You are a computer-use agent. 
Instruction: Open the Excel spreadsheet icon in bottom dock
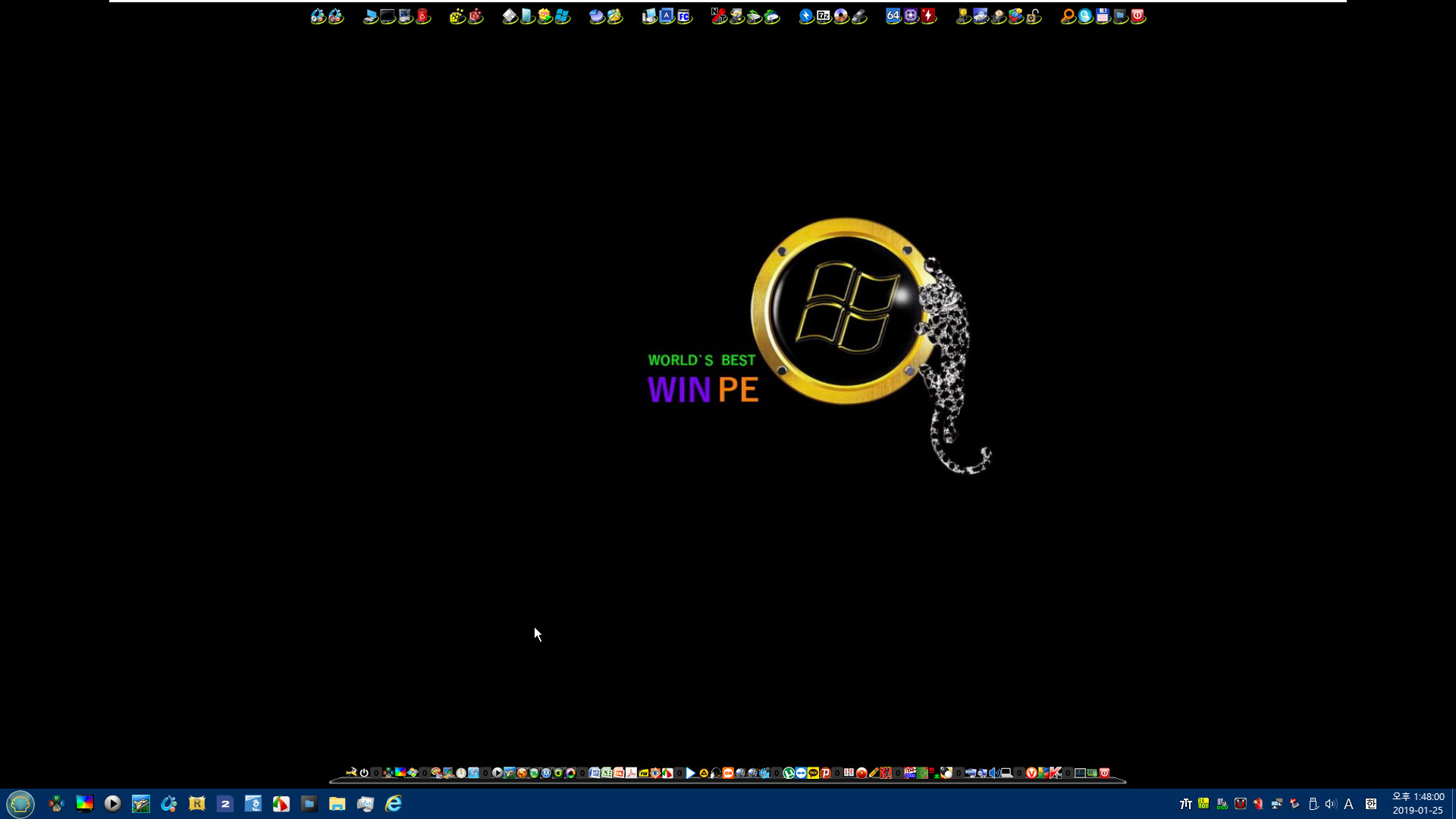pos(607,773)
